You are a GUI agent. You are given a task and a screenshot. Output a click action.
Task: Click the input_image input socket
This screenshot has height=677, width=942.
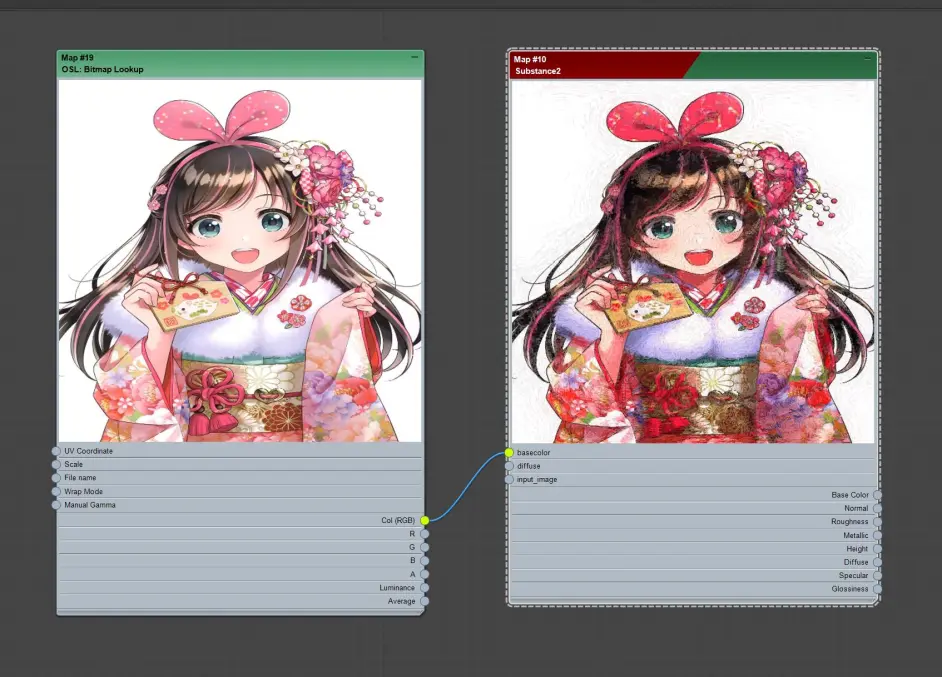[x=509, y=479]
